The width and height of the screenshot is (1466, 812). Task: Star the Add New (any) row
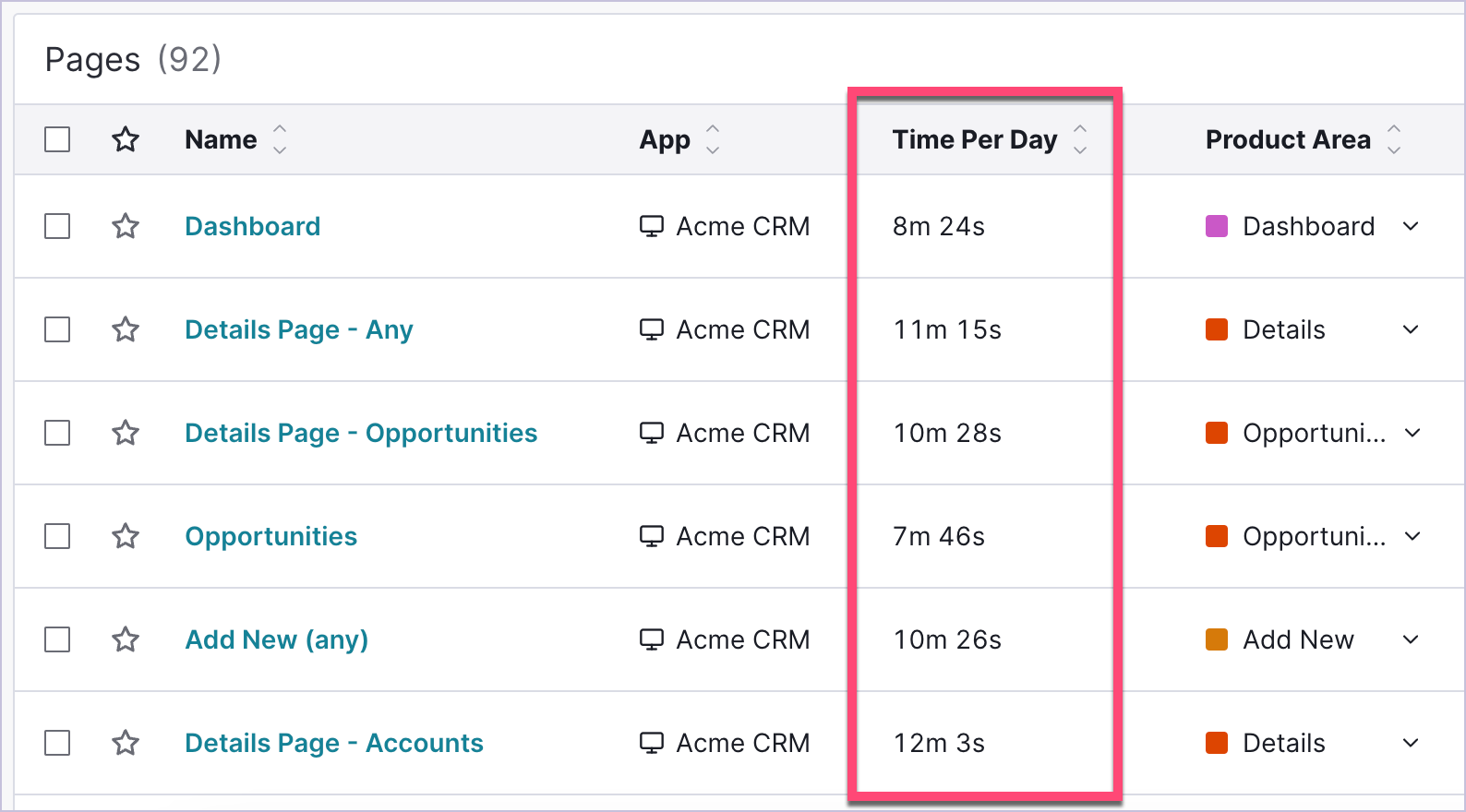click(x=126, y=639)
